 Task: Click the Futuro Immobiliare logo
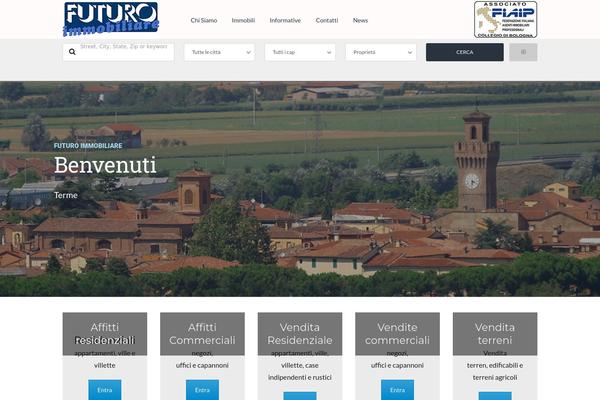[x=111, y=20]
